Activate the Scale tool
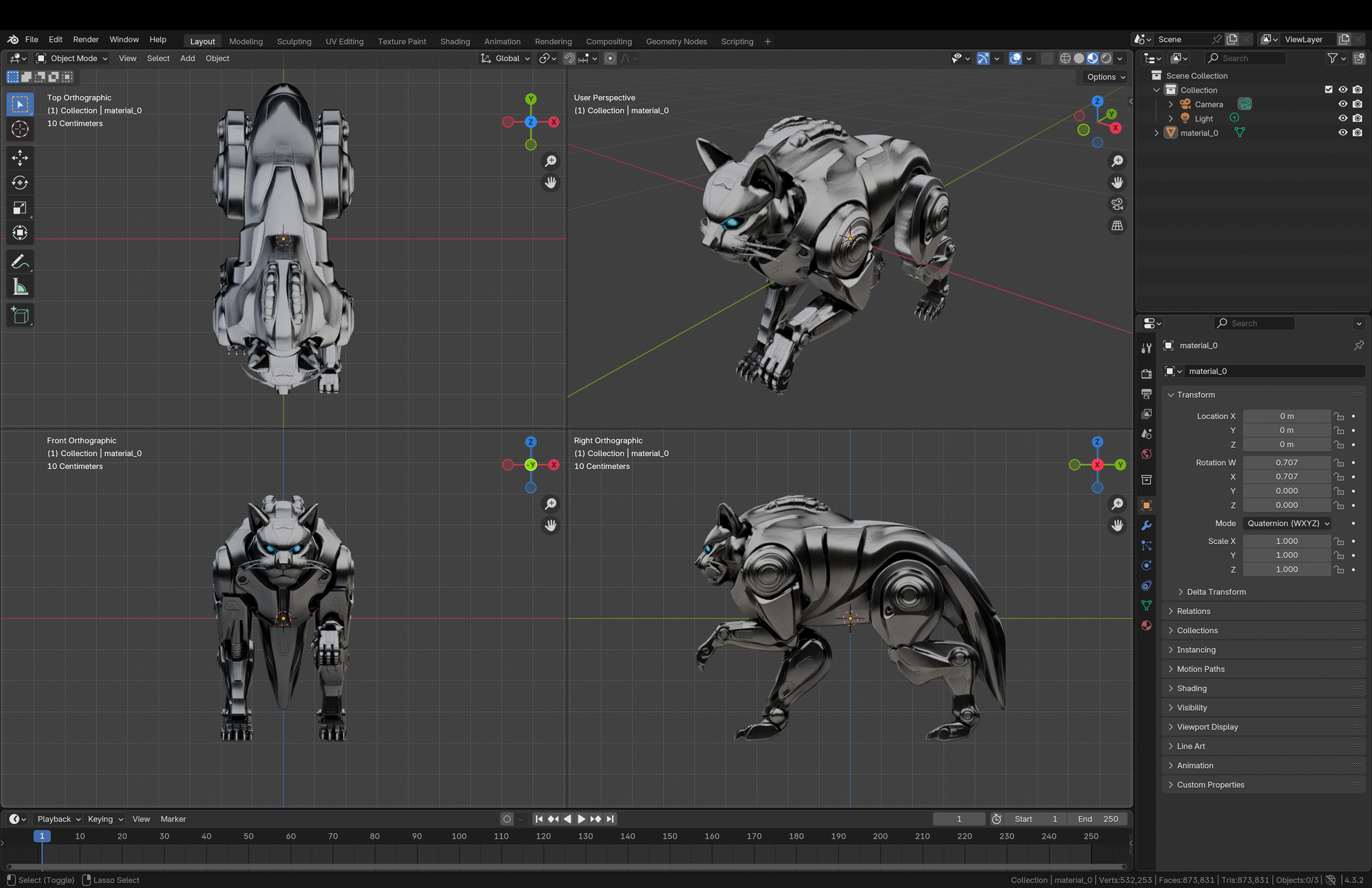Viewport: 1372px width, 888px height. point(20,208)
